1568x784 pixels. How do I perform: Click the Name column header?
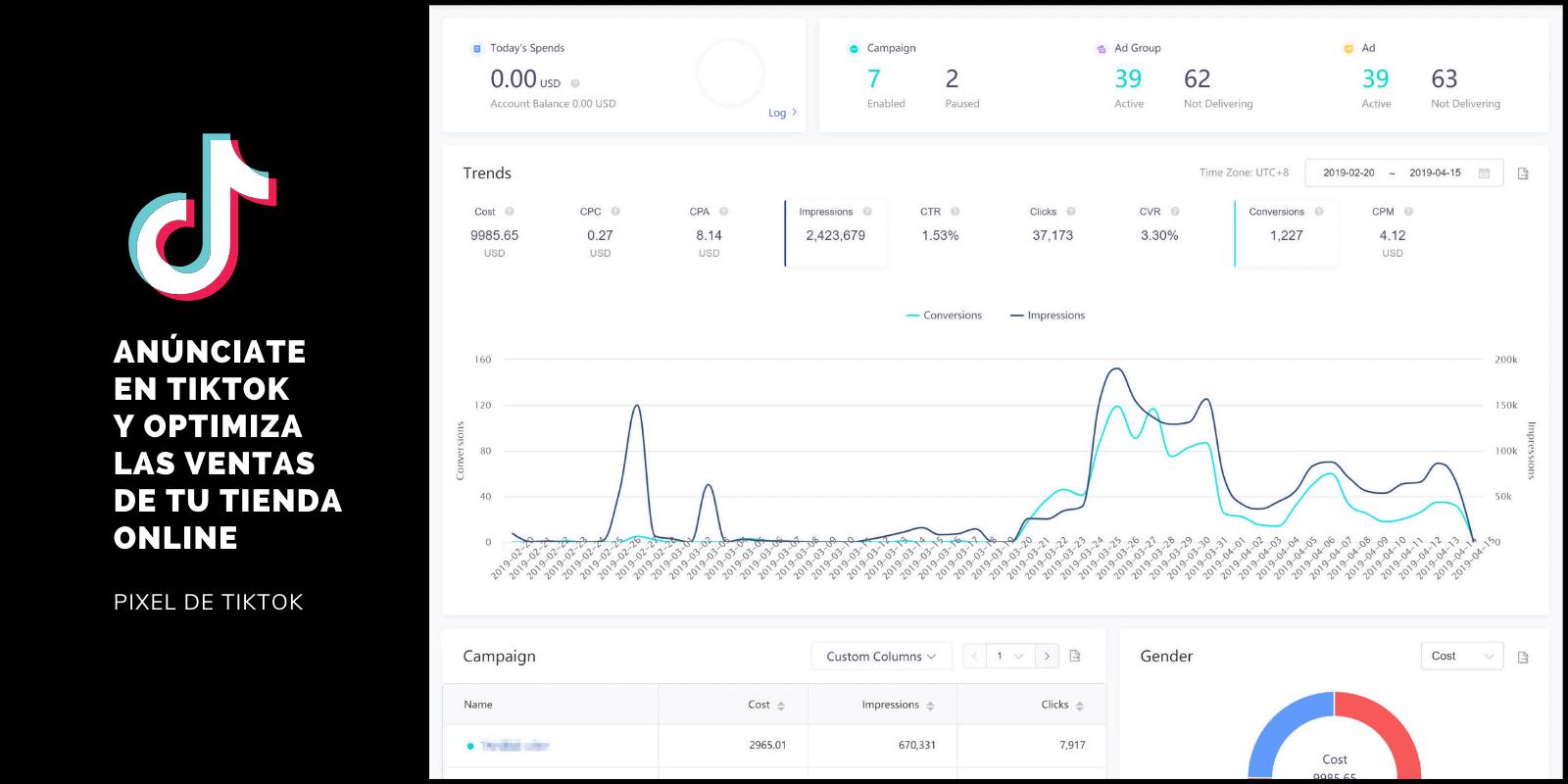point(478,705)
